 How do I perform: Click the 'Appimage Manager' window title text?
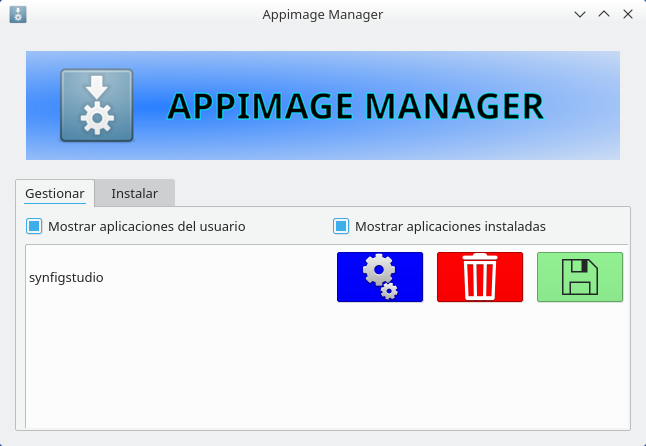pyautogui.click(x=322, y=15)
